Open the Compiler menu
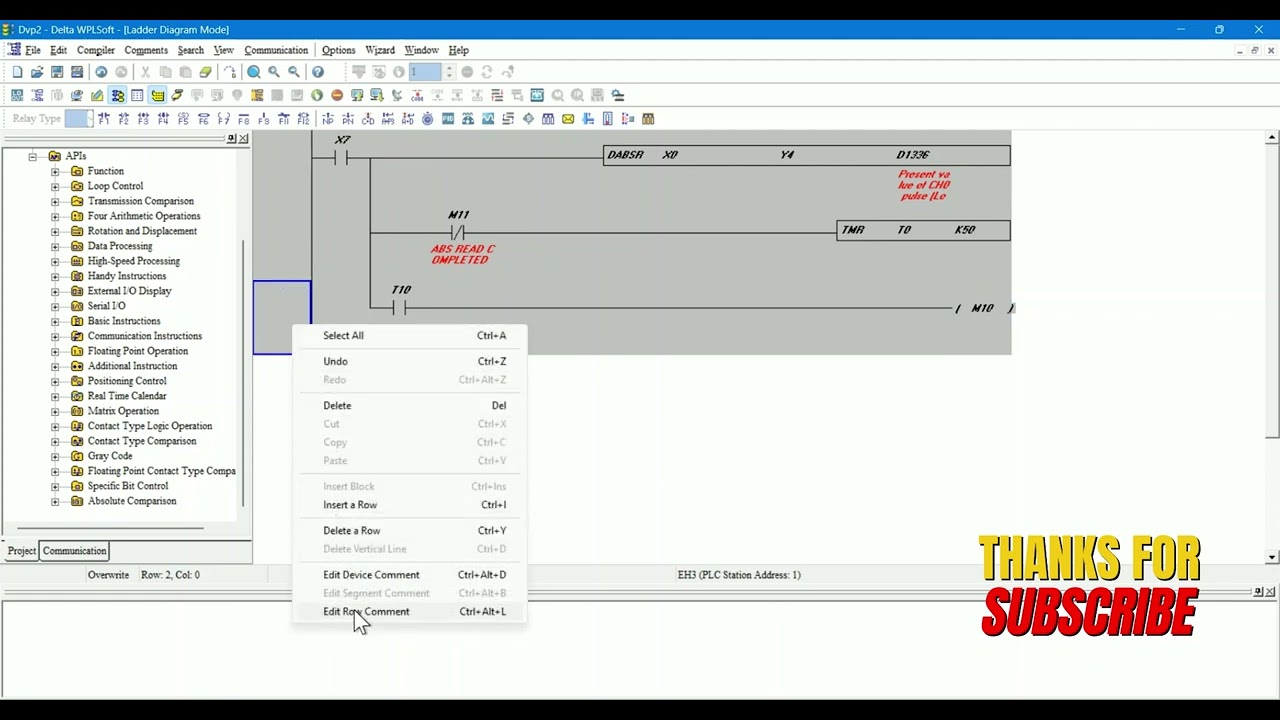This screenshot has height=720, width=1280. [96, 50]
